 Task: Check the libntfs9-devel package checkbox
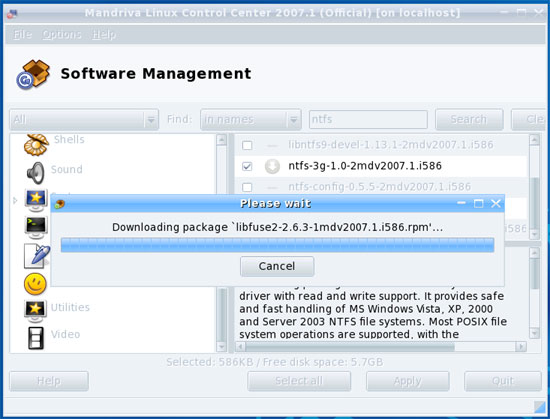pyautogui.click(x=247, y=145)
